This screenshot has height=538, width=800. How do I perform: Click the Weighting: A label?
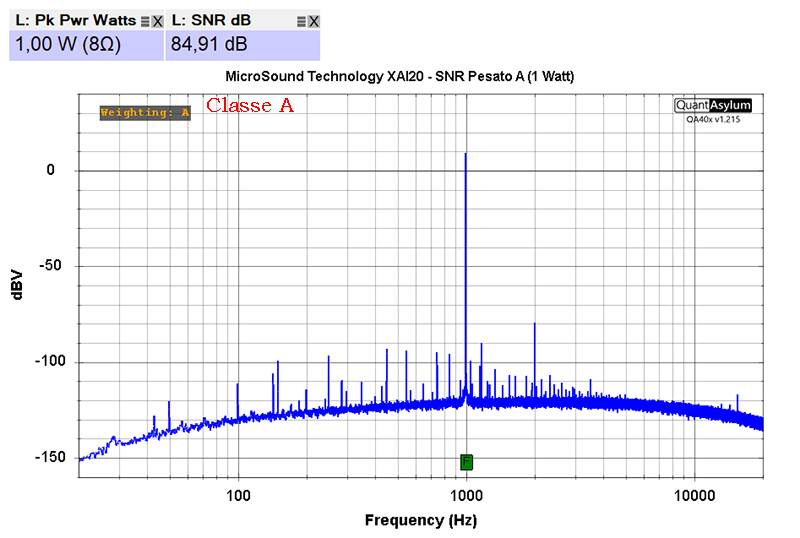145,113
